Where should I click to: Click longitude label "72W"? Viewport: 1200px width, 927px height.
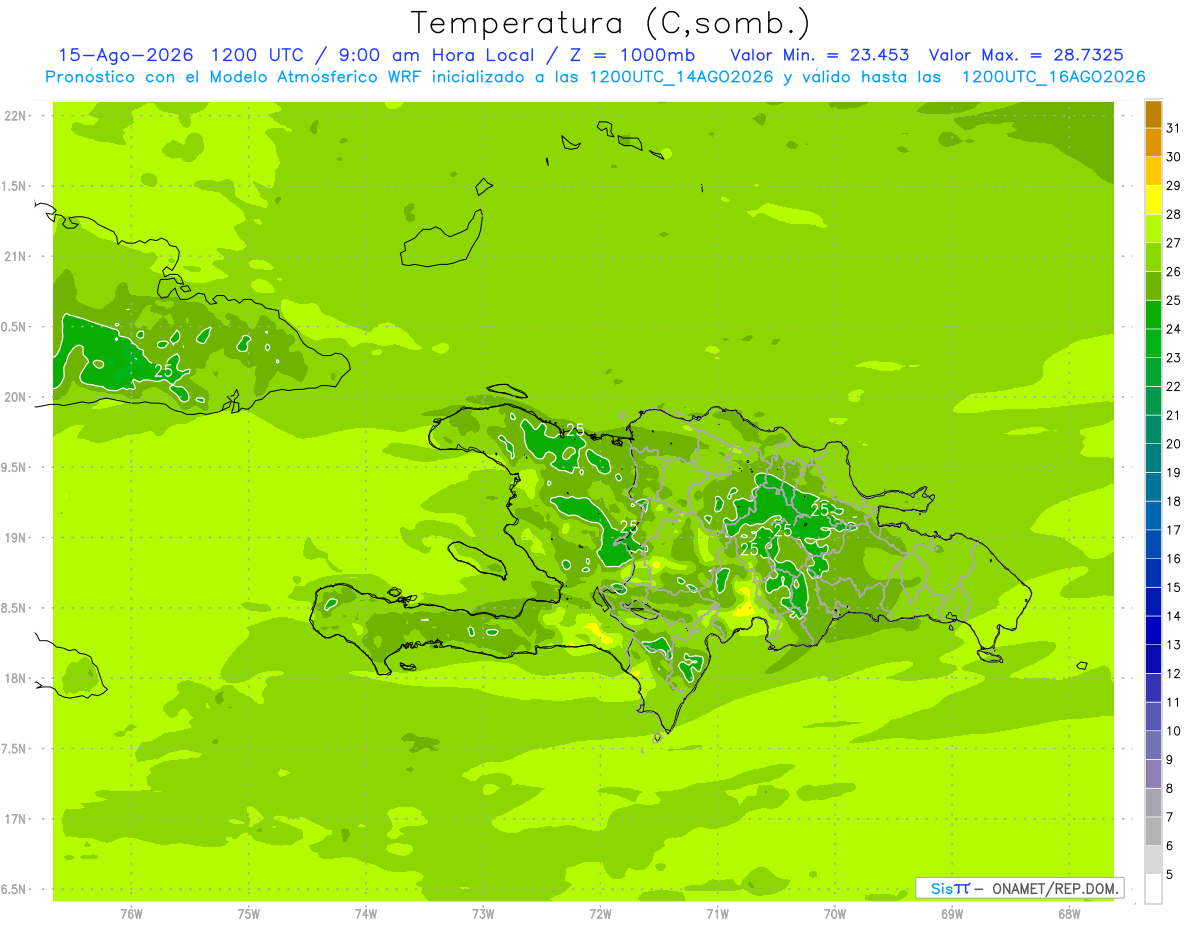point(600,914)
